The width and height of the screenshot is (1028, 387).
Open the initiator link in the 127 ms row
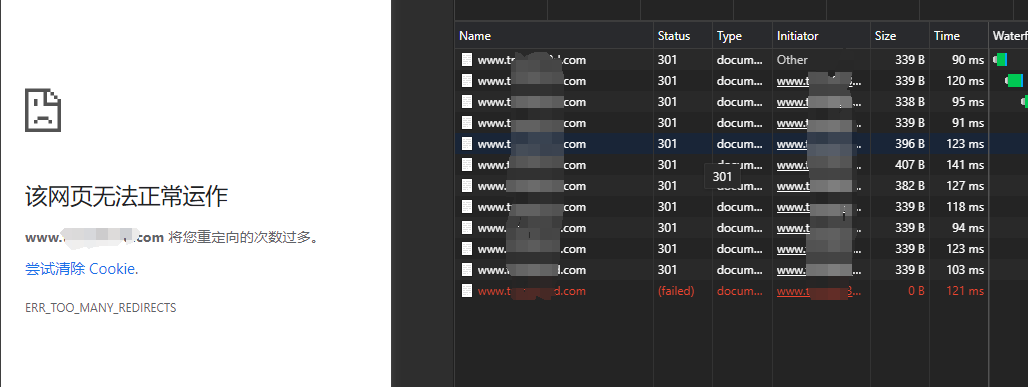(819, 186)
